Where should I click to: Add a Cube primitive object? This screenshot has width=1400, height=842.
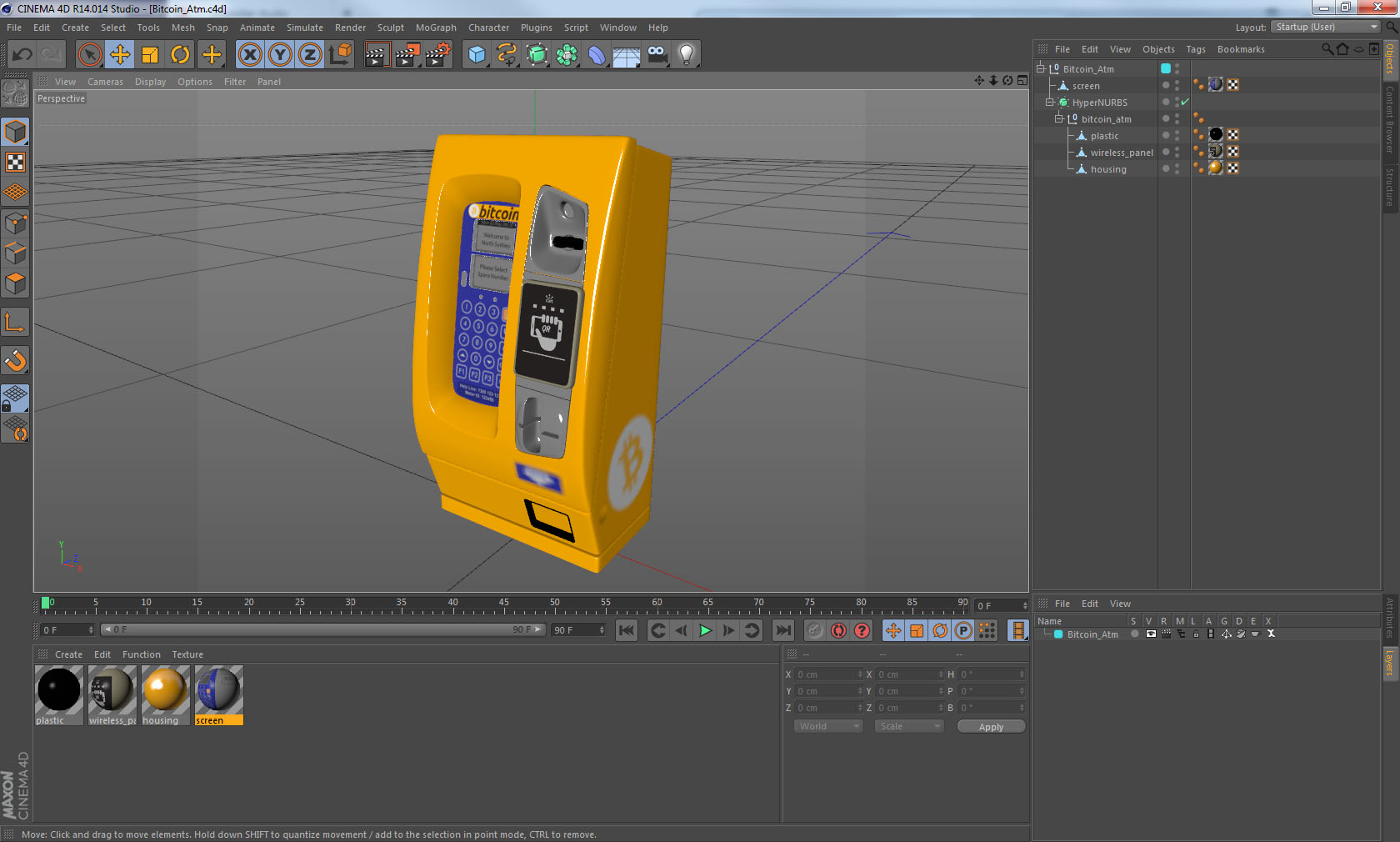click(477, 55)
